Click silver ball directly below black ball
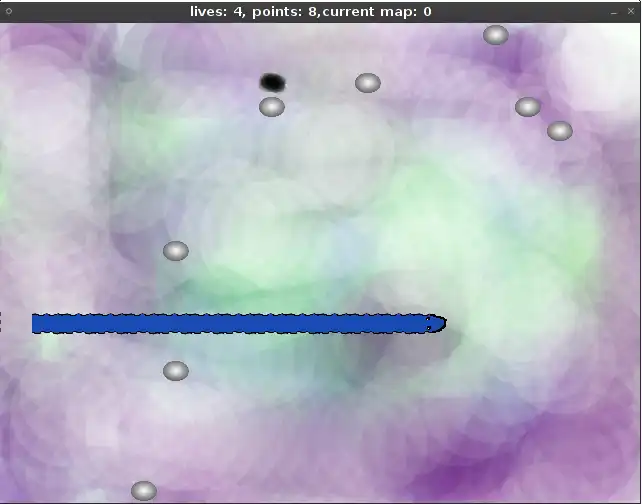 pyautogui.click(x=272, y=107)
